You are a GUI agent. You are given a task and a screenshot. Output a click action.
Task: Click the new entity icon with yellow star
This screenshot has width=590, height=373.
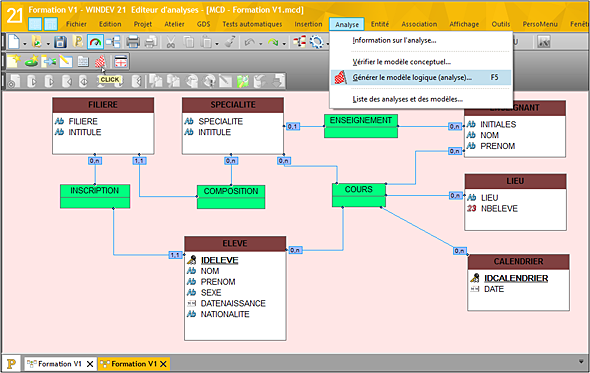click(x=13, y=61)
